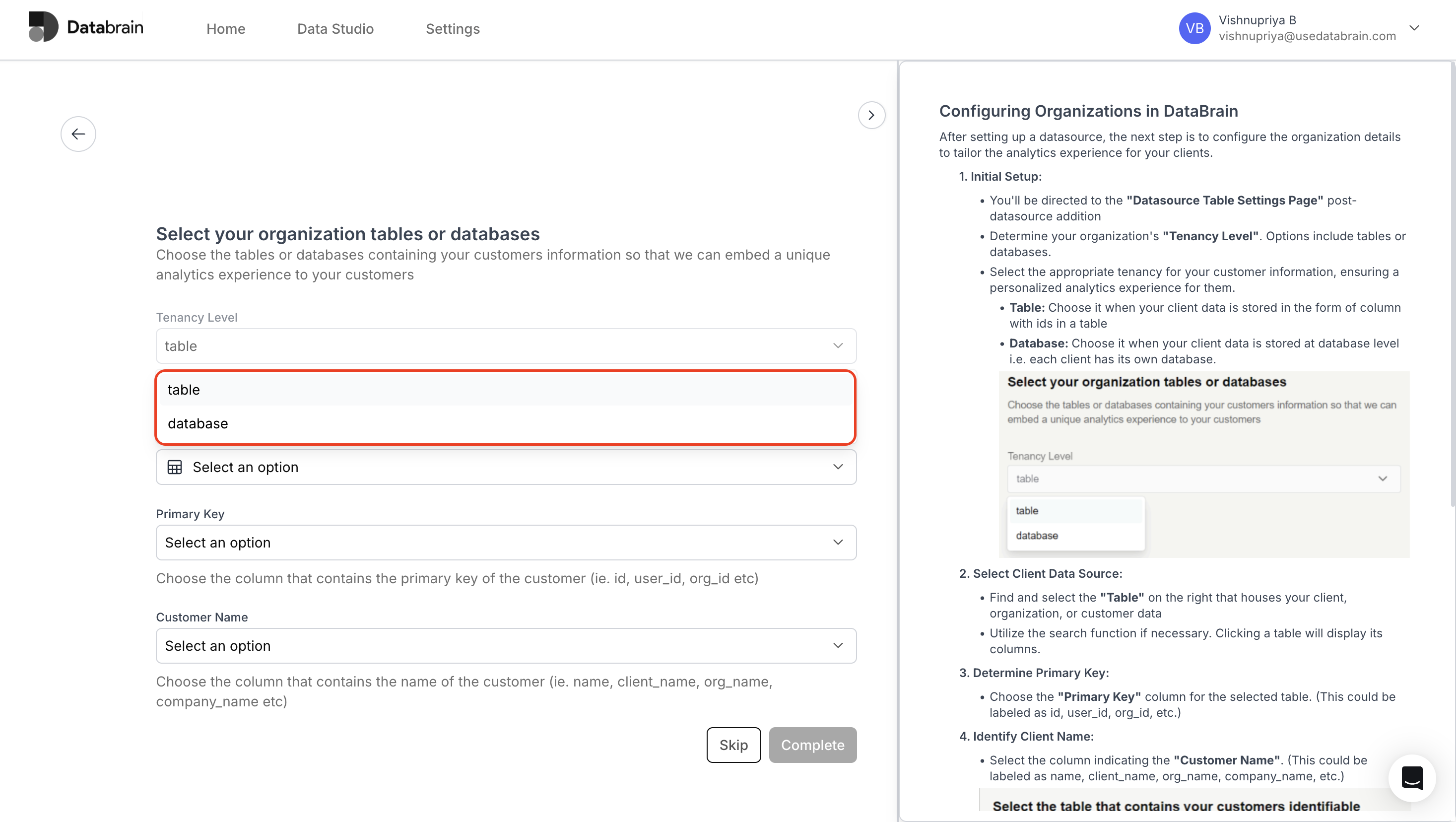This screenshot has width=1456, height=822.
Task: Click the help panel vertical scrollbar
Action: 1452,282
